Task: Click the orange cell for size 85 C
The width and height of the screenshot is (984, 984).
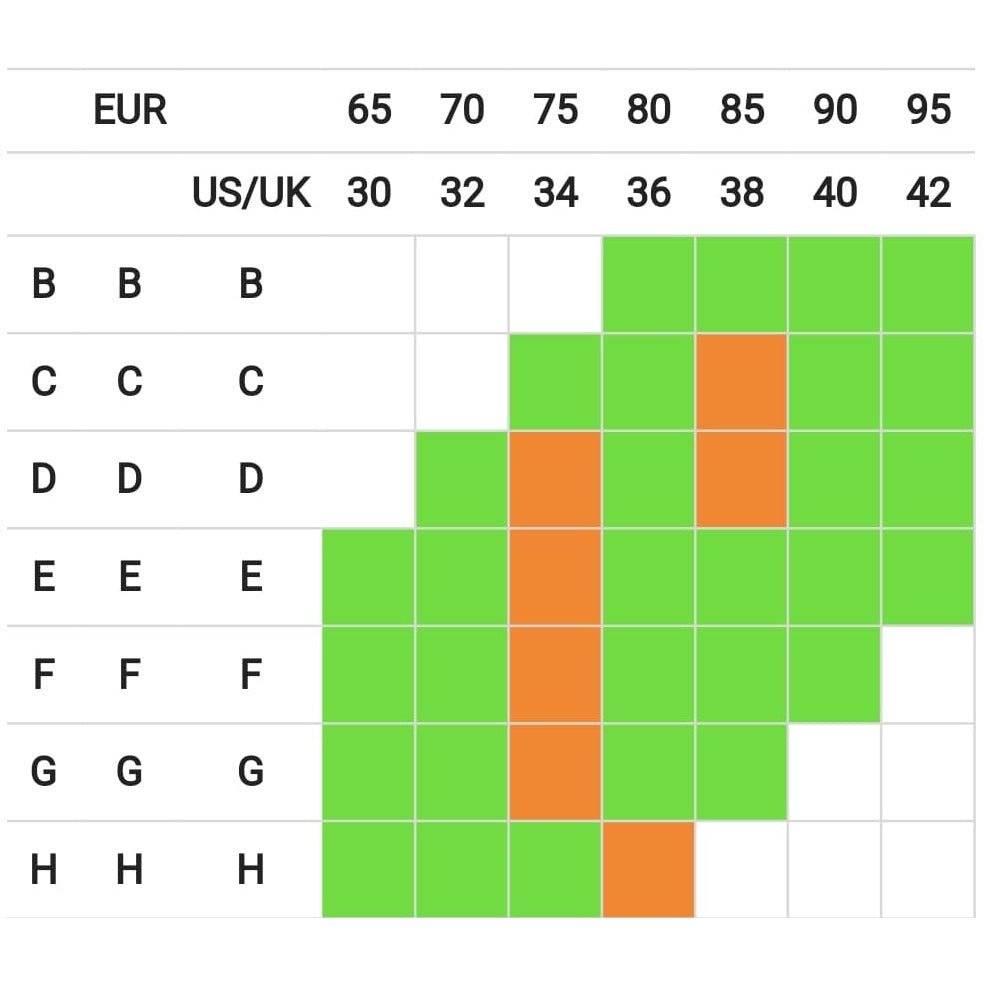Action: (741, 381)
